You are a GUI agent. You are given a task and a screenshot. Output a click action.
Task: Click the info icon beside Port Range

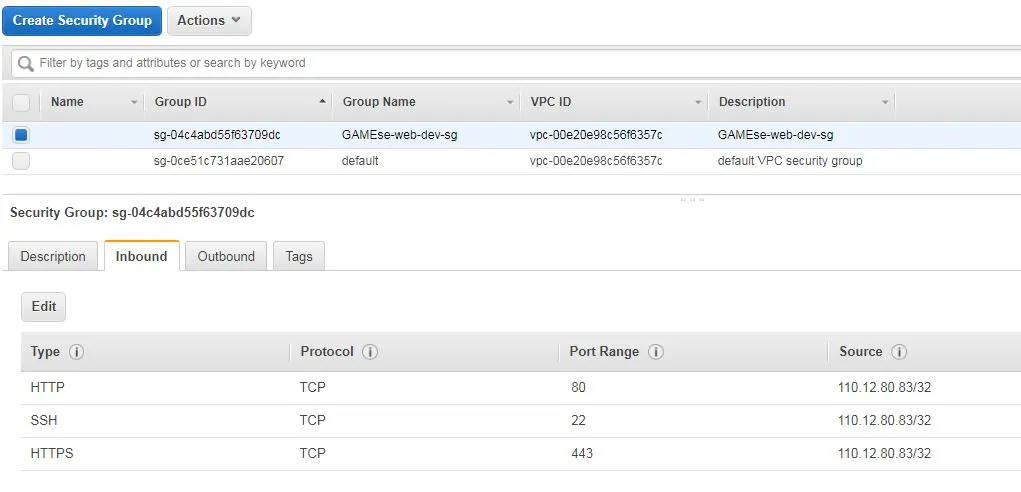click(656, 352)
